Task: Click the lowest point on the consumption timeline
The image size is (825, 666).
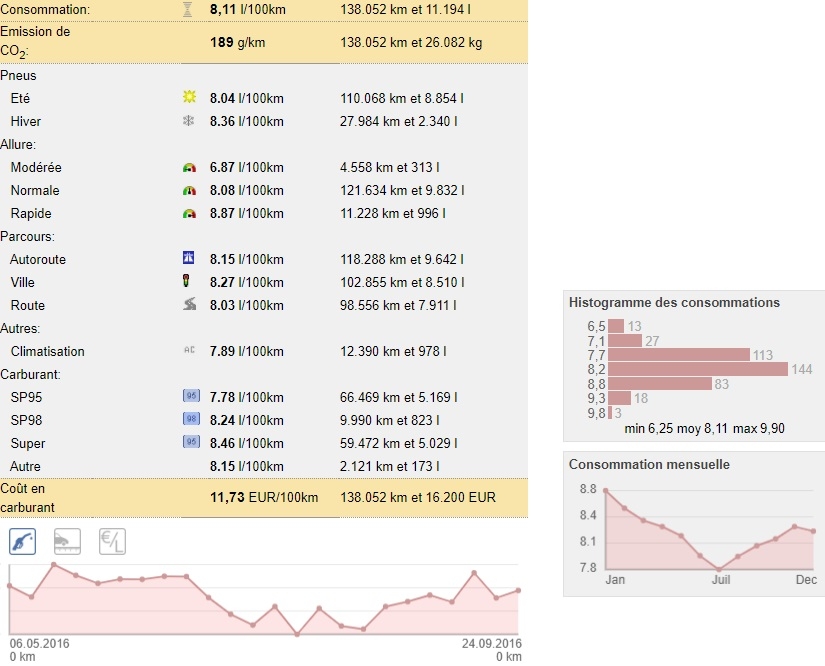Action: 297,634
